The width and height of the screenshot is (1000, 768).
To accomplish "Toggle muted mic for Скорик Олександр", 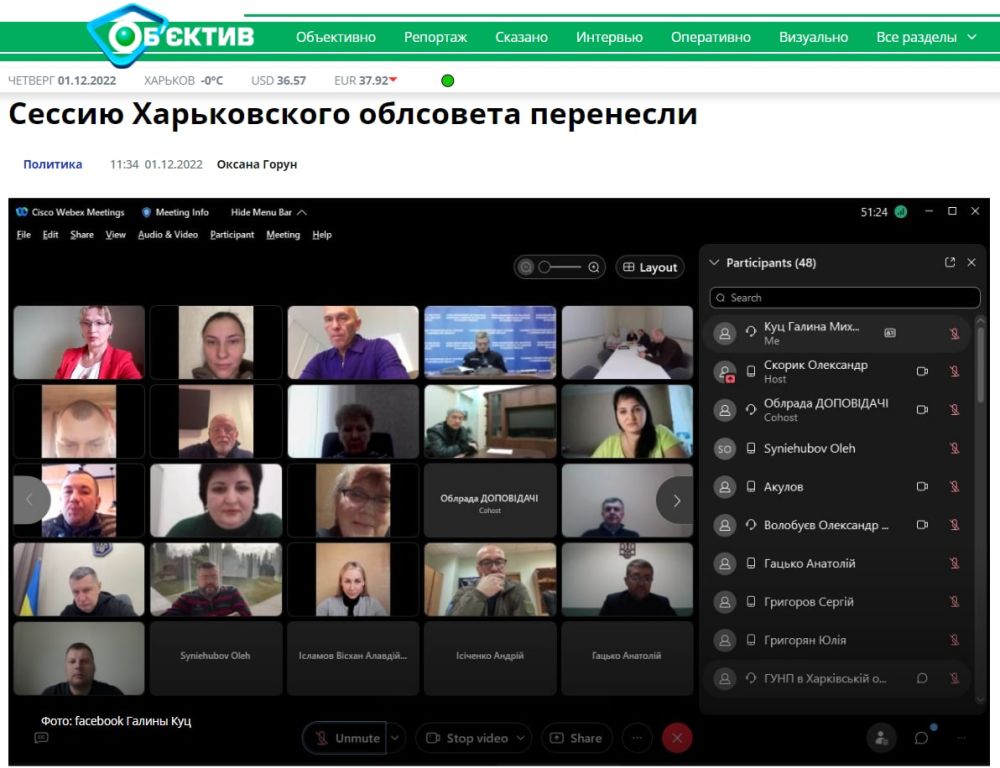I will (x=954, y=371).
